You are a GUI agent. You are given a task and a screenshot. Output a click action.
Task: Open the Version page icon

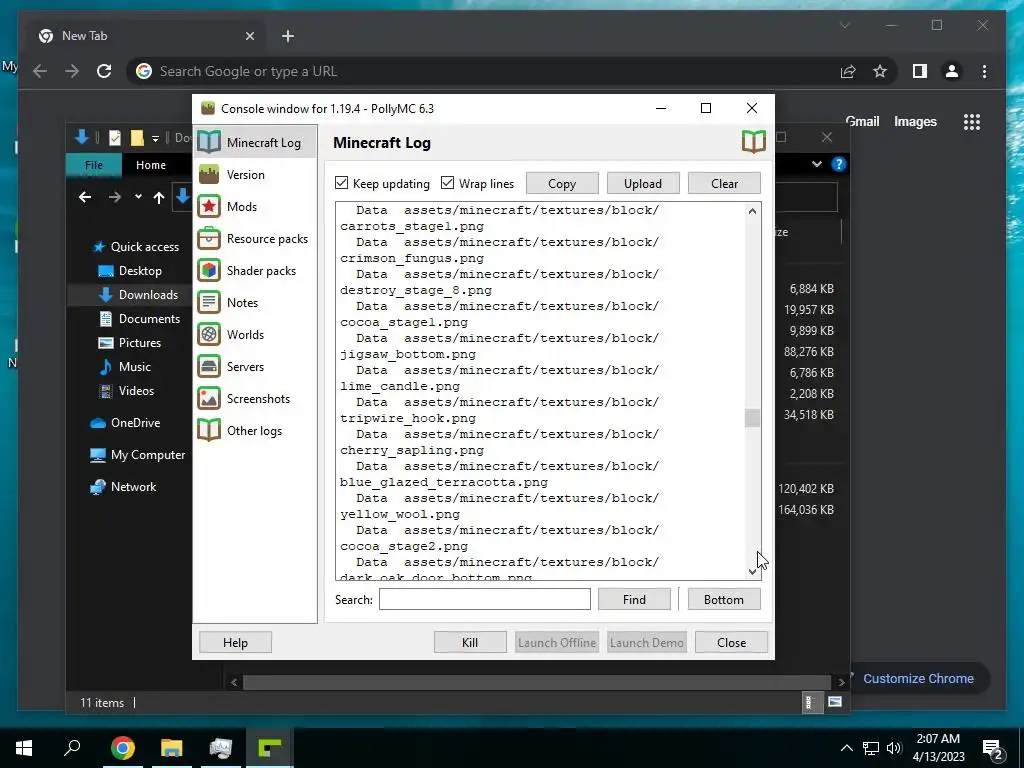coord(209,174)
